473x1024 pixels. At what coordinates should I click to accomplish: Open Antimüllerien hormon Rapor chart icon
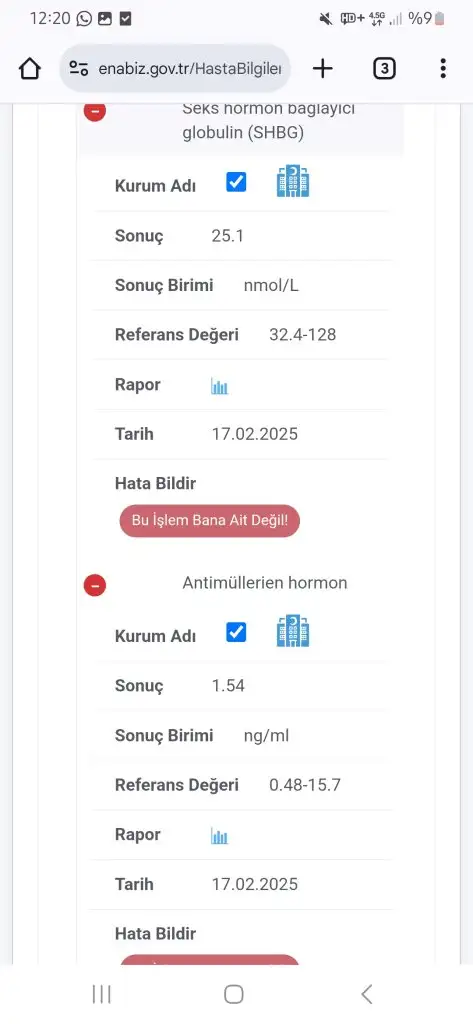pos(220,836)
